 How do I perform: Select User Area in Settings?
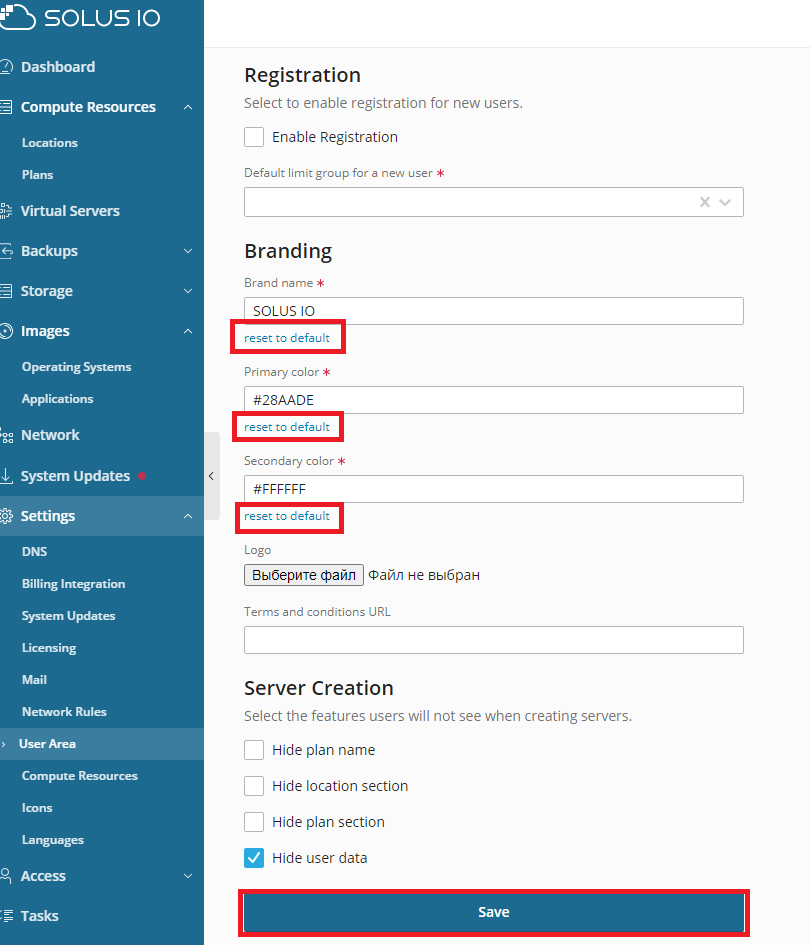47,744
